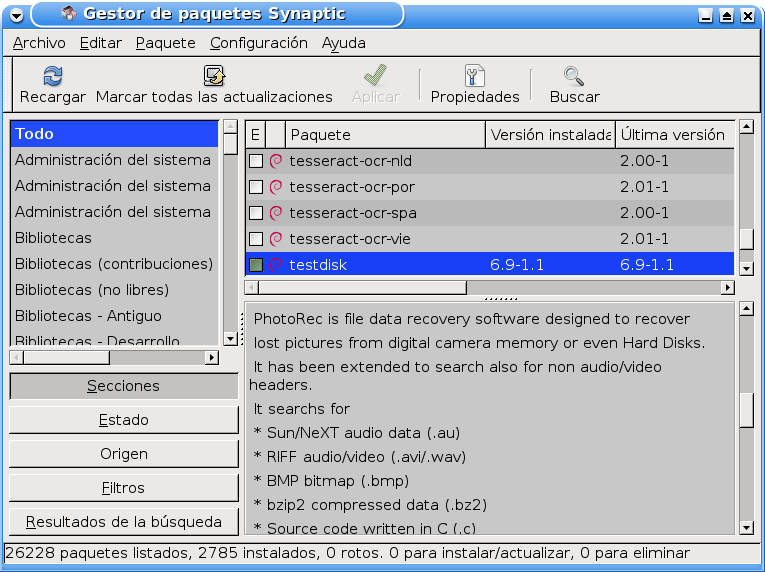Click the section list scroll-up arrow
Viewport: 765px width, 572px height.
click(x=230, y=126)
